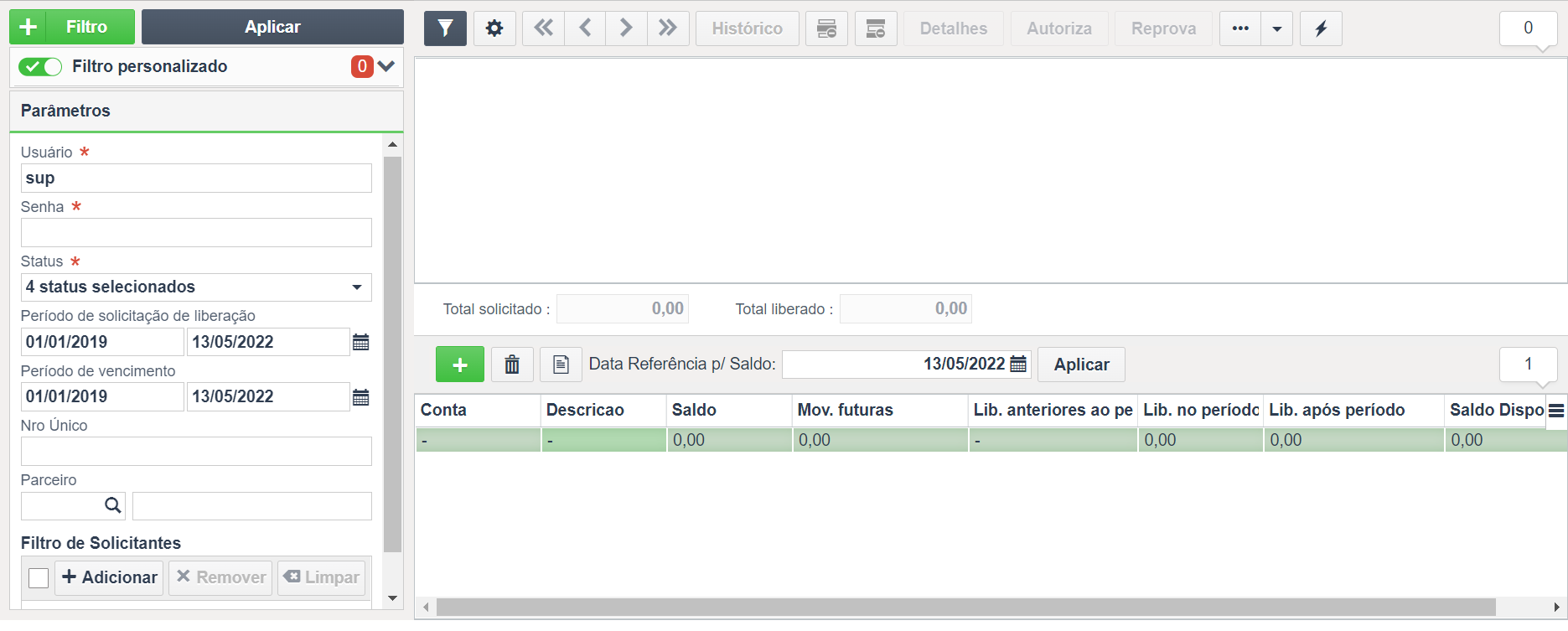
Task: Click the end date of Período de solicitação
Action: (x=268, y=342)
